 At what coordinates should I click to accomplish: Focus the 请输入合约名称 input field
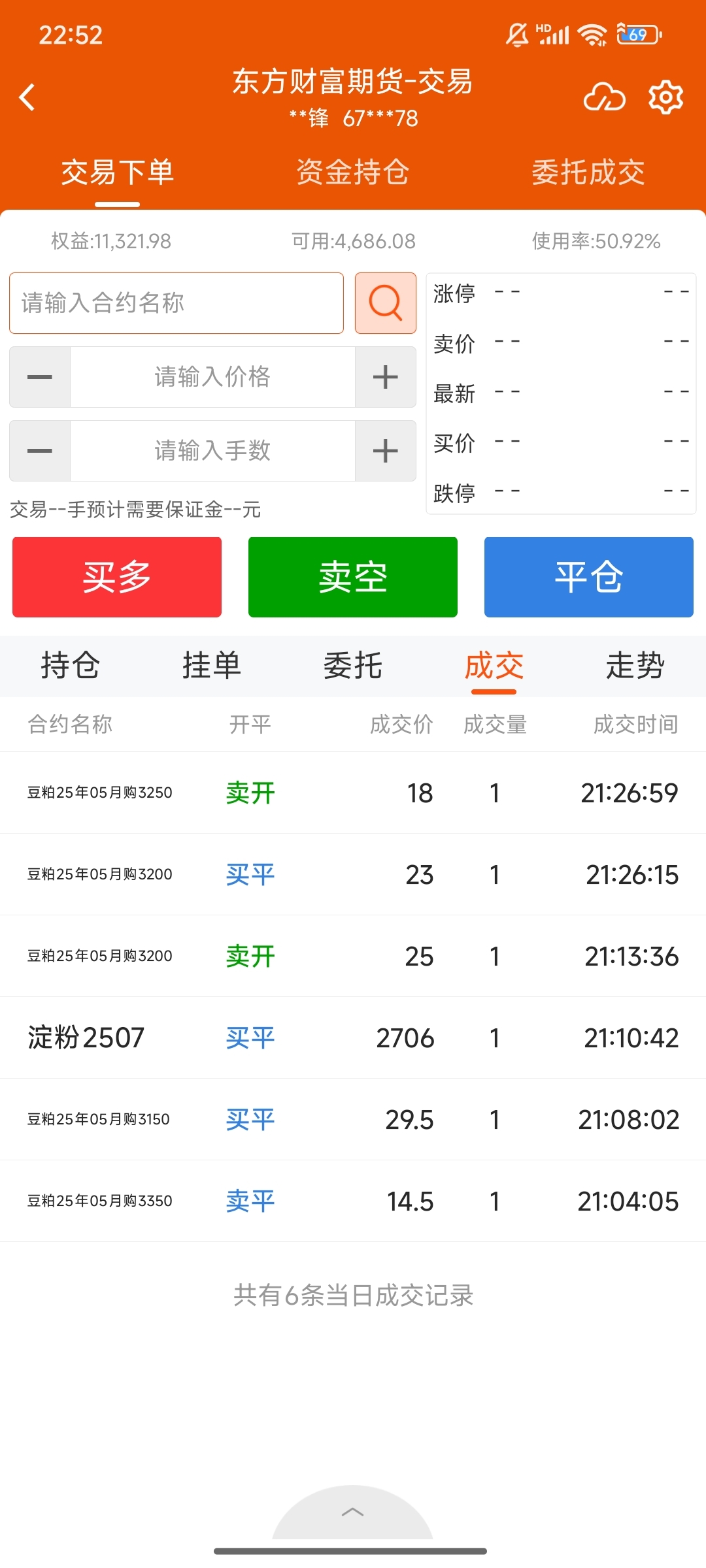pyautogui.click(x=176, y=303)
